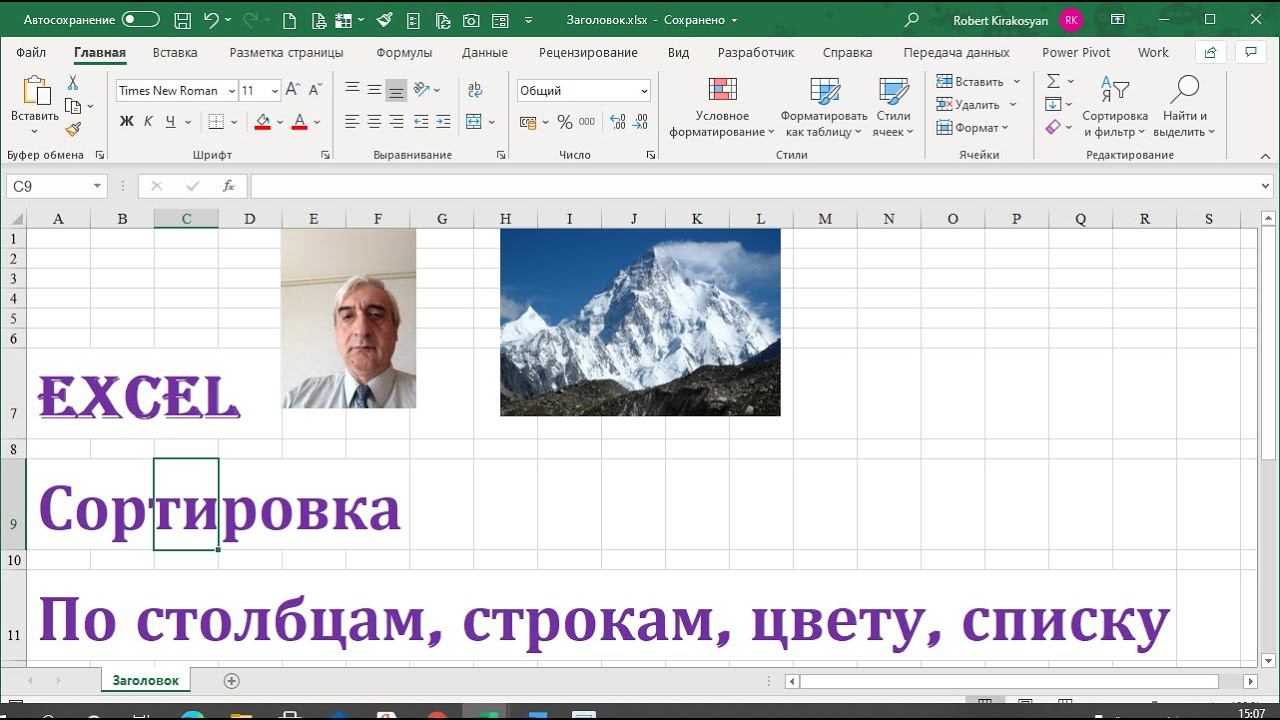Decrease font size with the smaller A
Screen dimensions: 1280x720
click(x=315, y=90)
